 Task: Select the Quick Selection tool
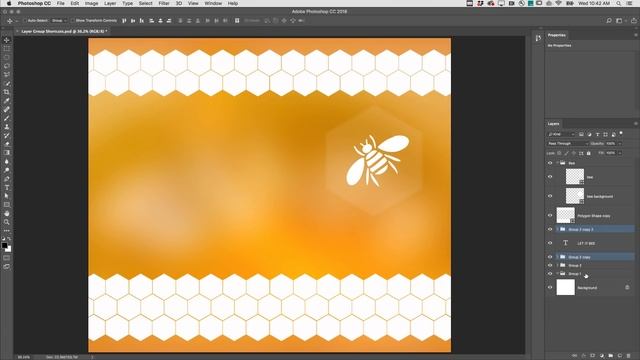coord(7,83)
